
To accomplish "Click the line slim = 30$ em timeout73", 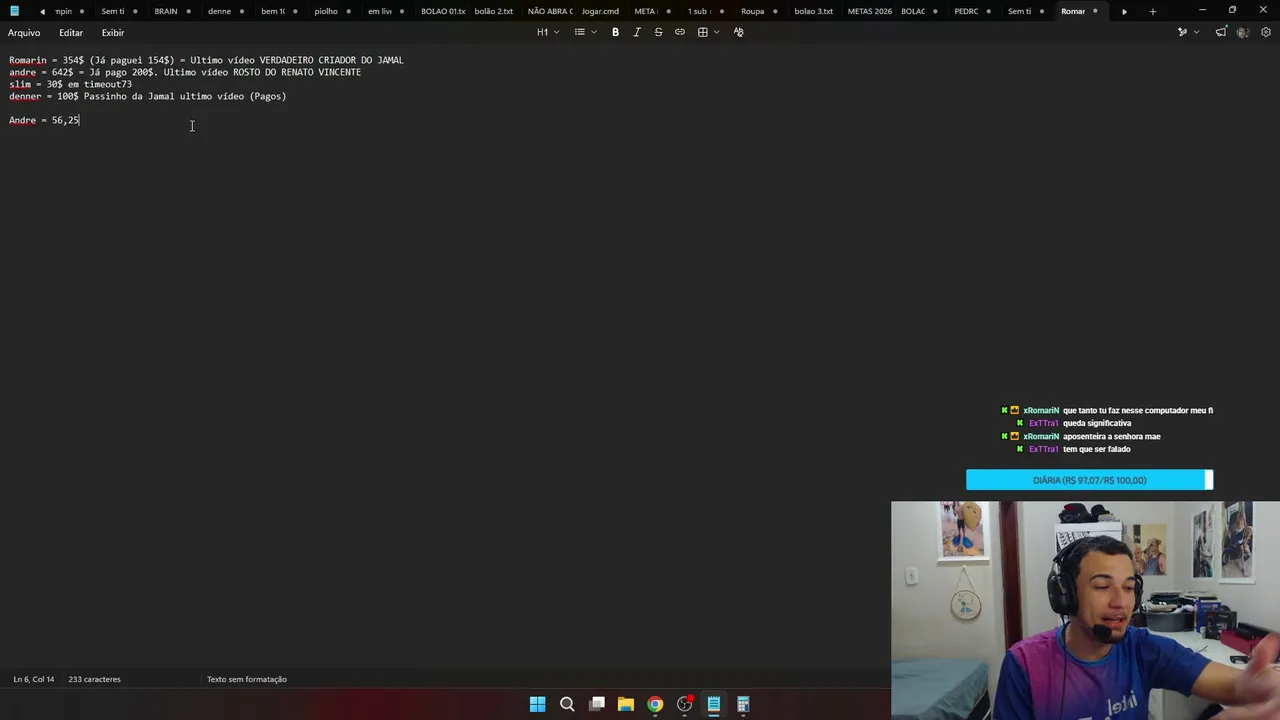I will point(70,84).
